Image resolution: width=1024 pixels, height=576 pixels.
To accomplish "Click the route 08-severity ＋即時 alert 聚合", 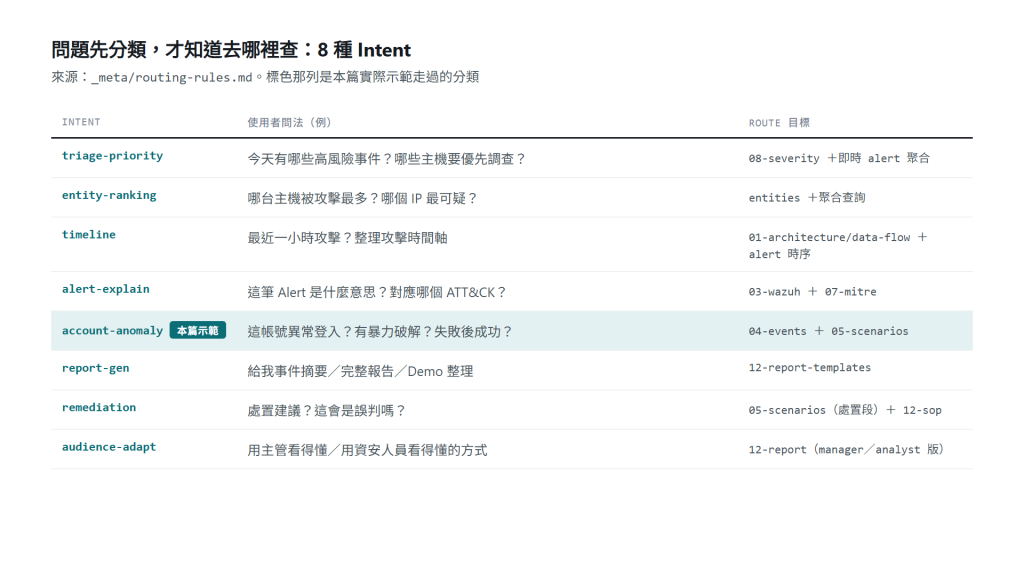I will pos(839,158).
